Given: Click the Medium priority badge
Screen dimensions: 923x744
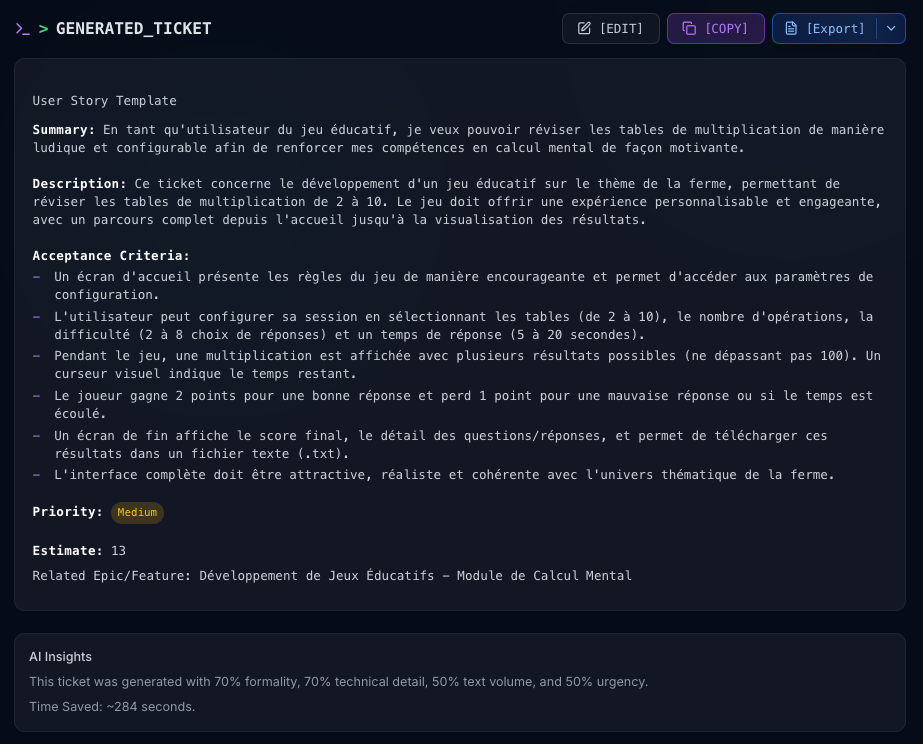Looking at the screenshot, I should click(137, 513).
